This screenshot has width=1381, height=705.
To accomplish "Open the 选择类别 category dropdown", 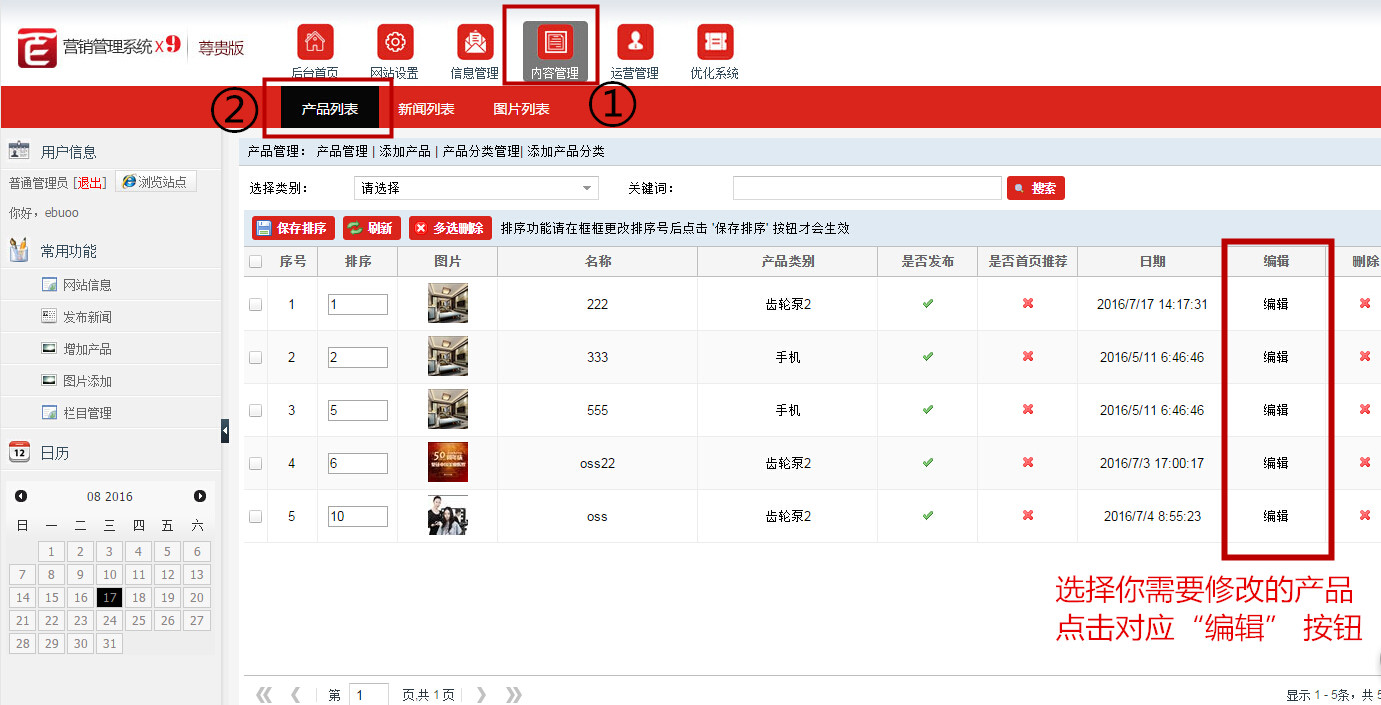I will click(x=476, y=188).
